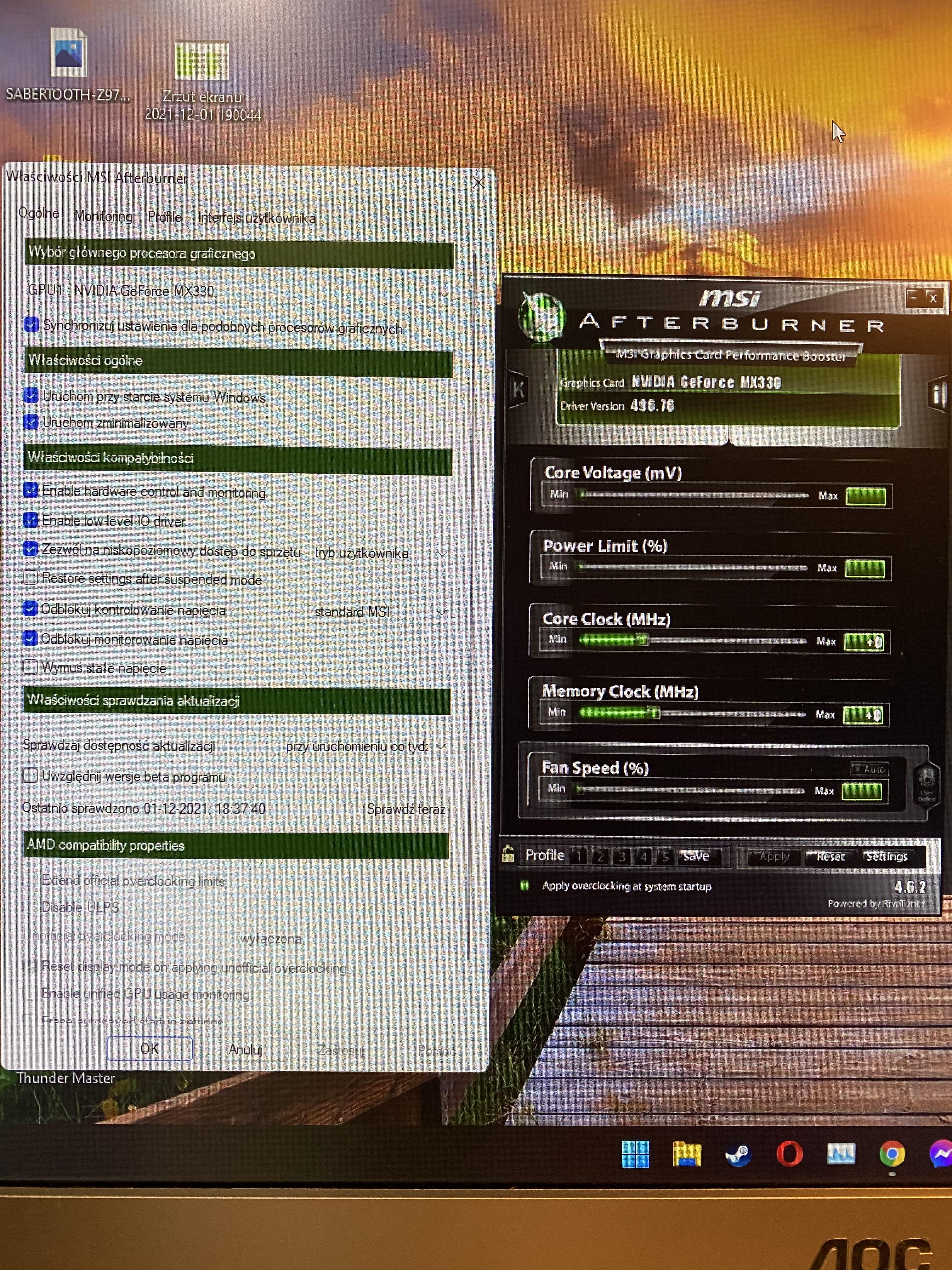This screenshot has height=1270, width=952.
Task: Switch to the Monitoring tab
Action: tap(103, 216)
